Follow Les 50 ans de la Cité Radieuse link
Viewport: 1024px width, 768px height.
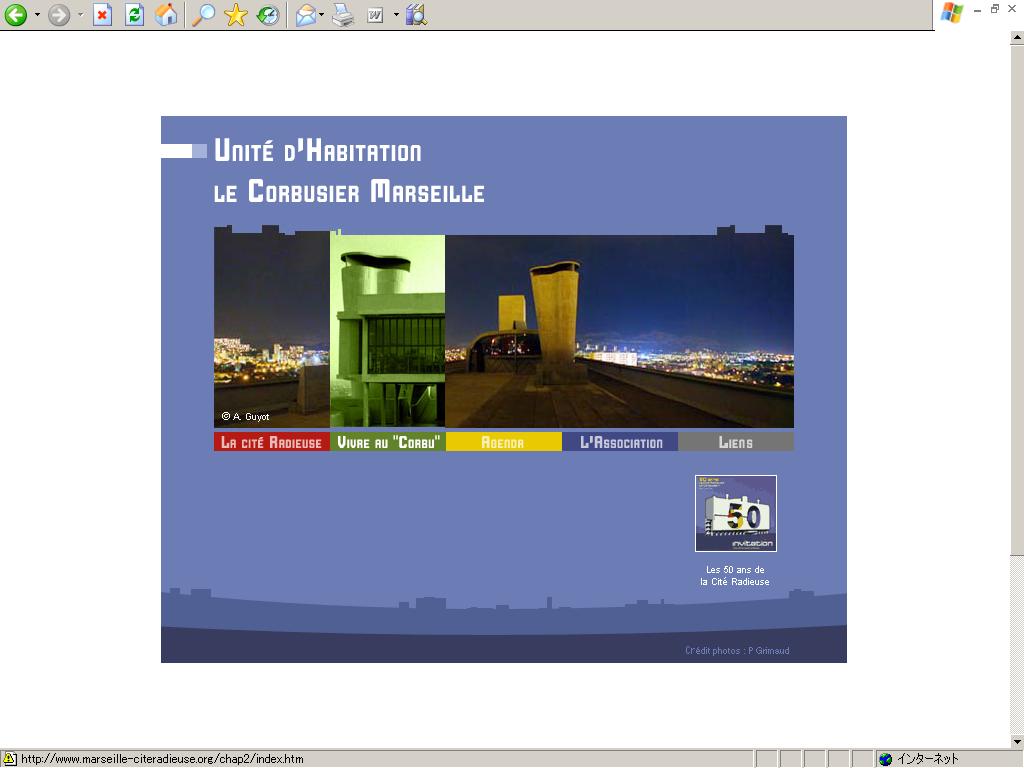(735, 575)
